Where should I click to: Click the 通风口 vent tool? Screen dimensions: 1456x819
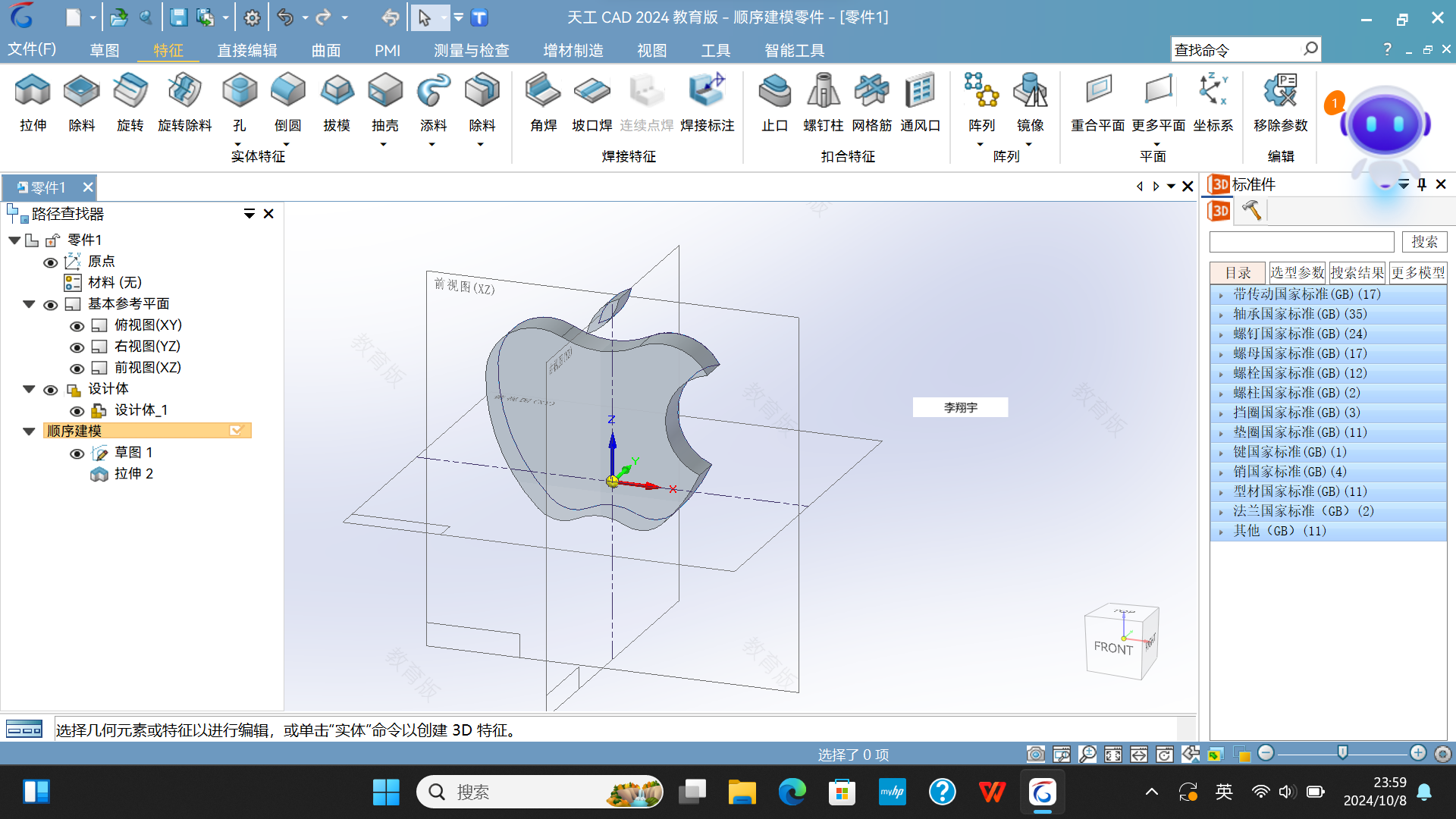[921, 102]
